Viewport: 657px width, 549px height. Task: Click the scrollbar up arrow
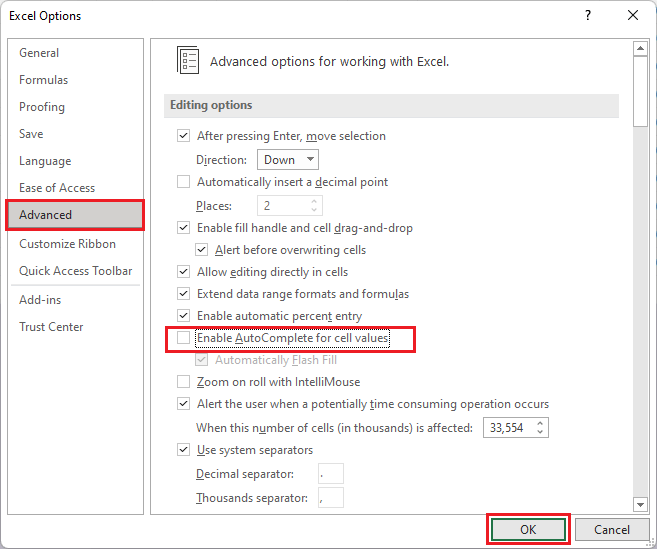tap(640, 48)
